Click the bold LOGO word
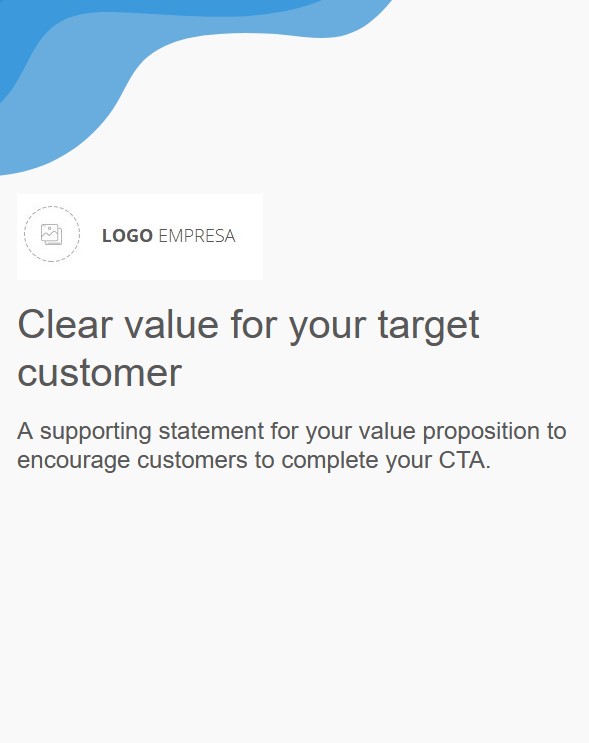589x743 pixels. coord(127,236)
